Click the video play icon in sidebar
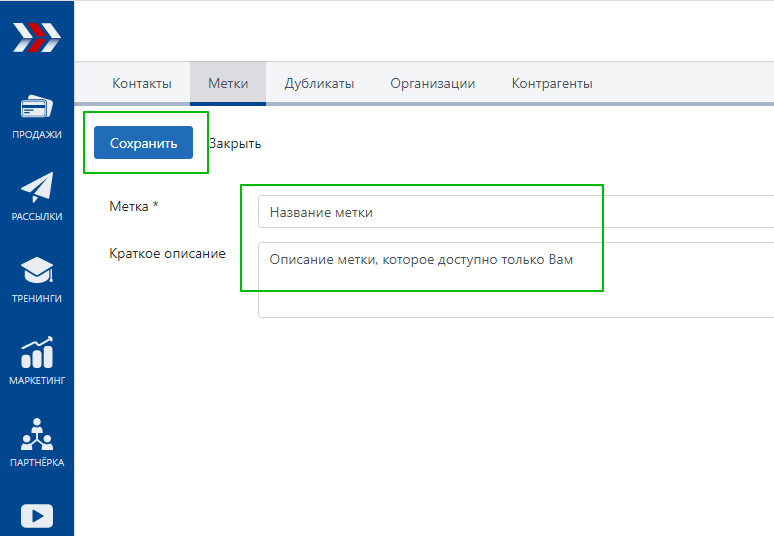774x536 pixels. (37, 515)
